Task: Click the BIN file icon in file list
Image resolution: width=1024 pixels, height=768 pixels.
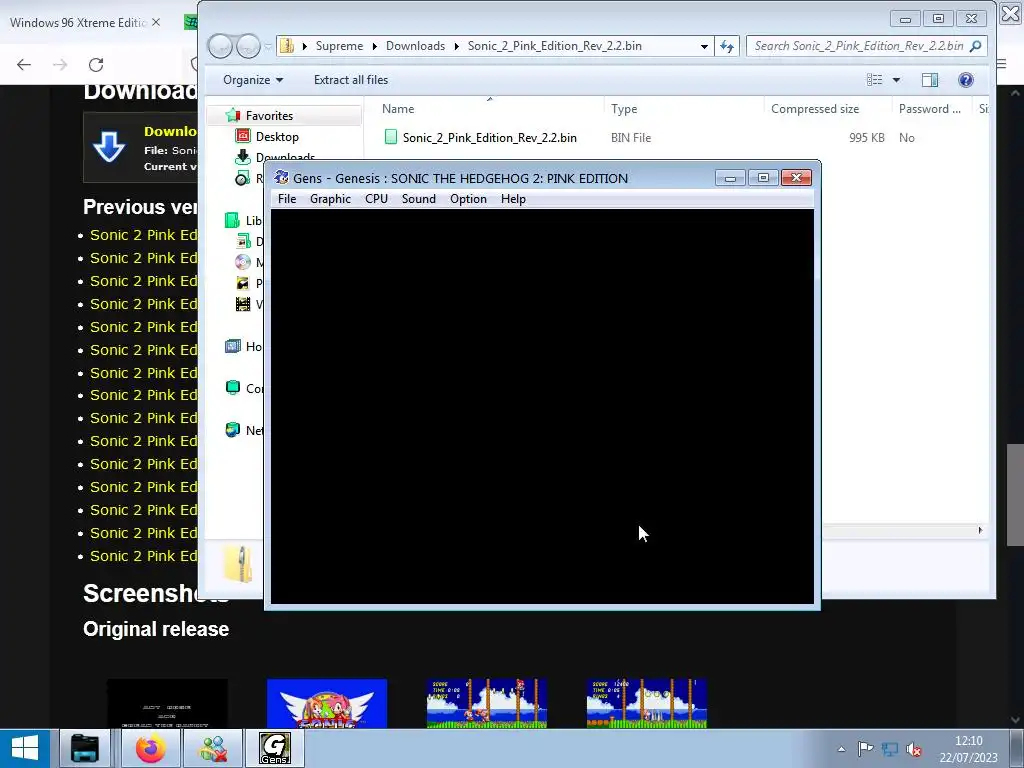Action: (x=391, y=137)
